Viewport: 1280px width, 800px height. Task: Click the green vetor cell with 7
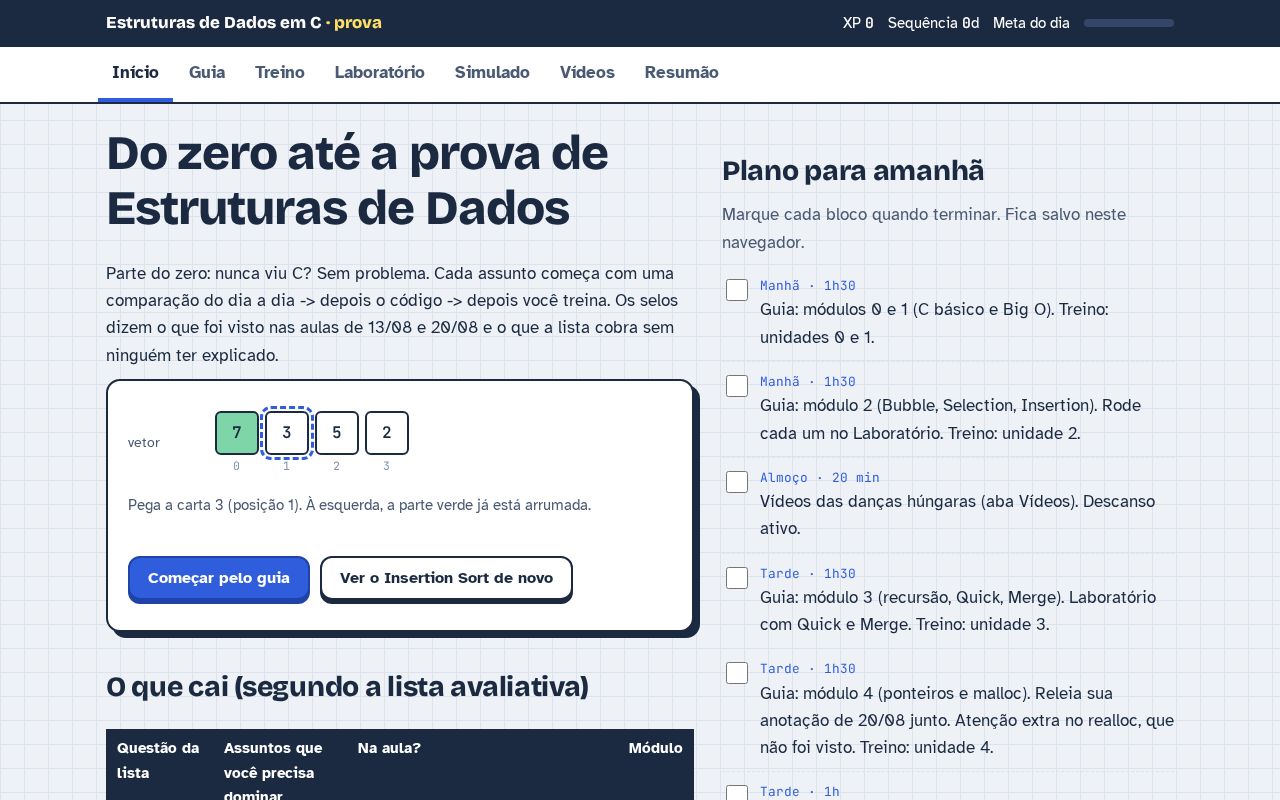(237, 433)
